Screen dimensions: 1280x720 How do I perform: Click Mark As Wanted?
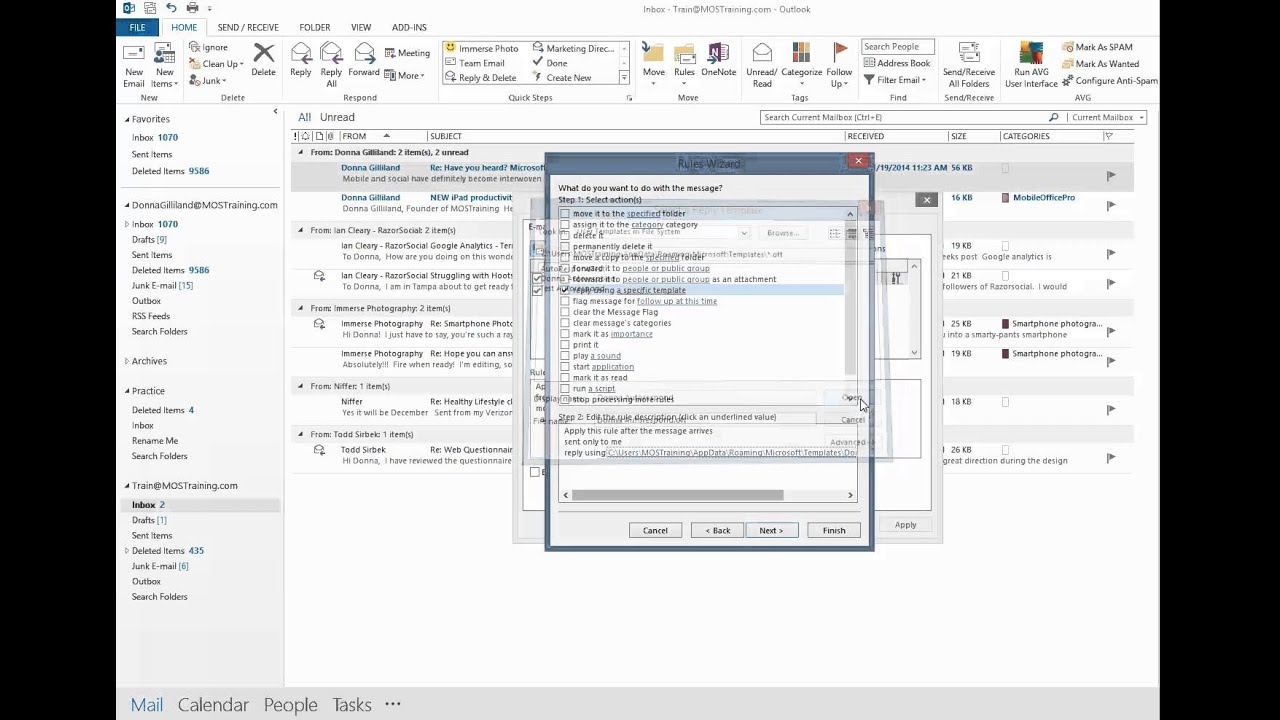1100,64
